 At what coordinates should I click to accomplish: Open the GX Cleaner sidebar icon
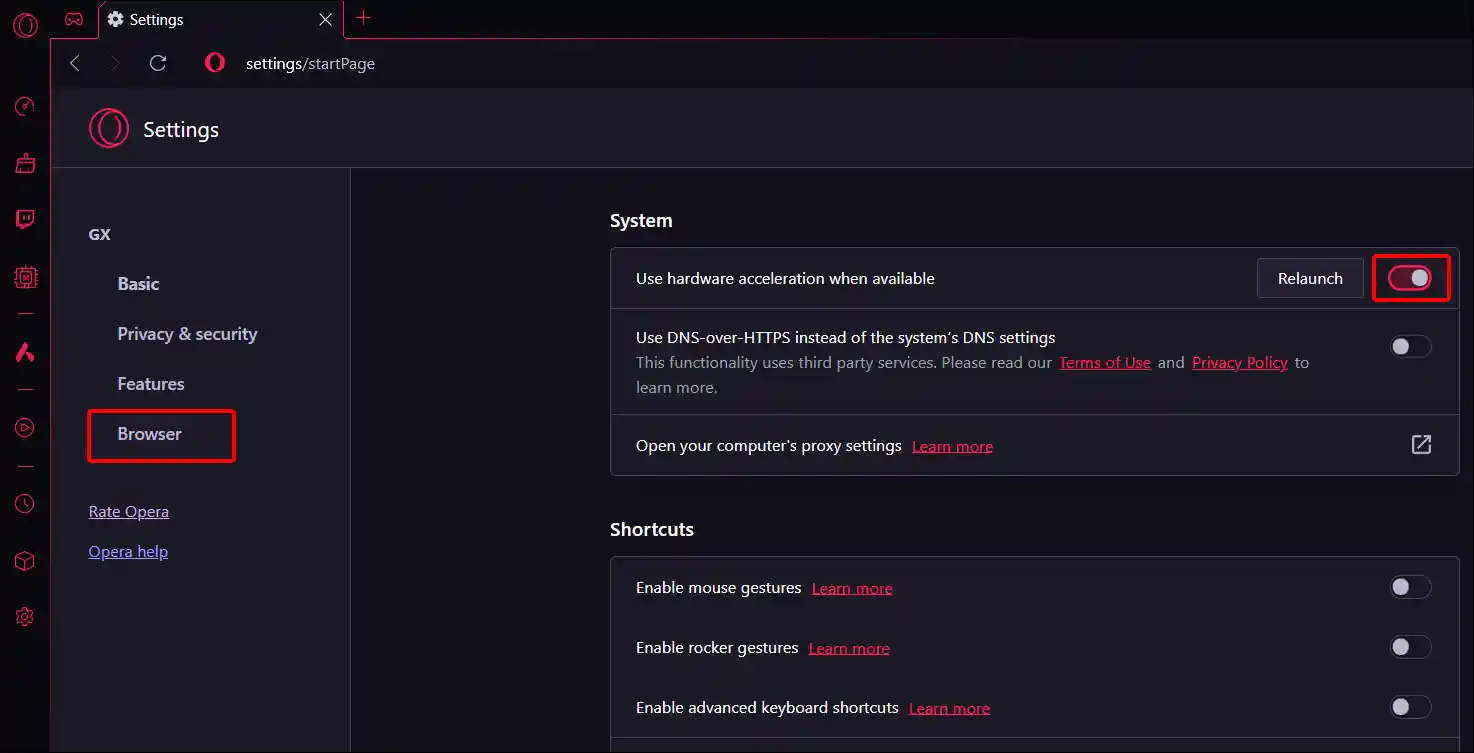point(25,163)
